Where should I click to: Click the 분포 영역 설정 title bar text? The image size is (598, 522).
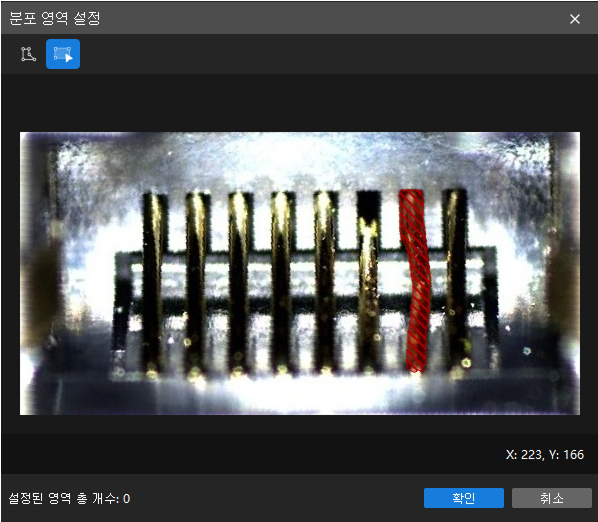click(54, 18)
